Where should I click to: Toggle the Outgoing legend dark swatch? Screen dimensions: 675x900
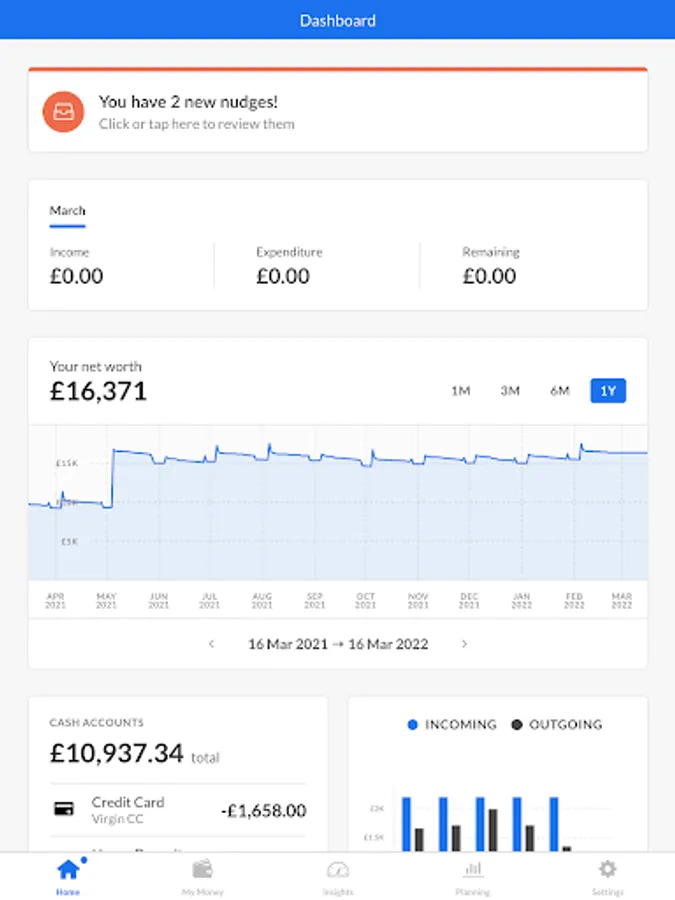click(x=517, y=724)
